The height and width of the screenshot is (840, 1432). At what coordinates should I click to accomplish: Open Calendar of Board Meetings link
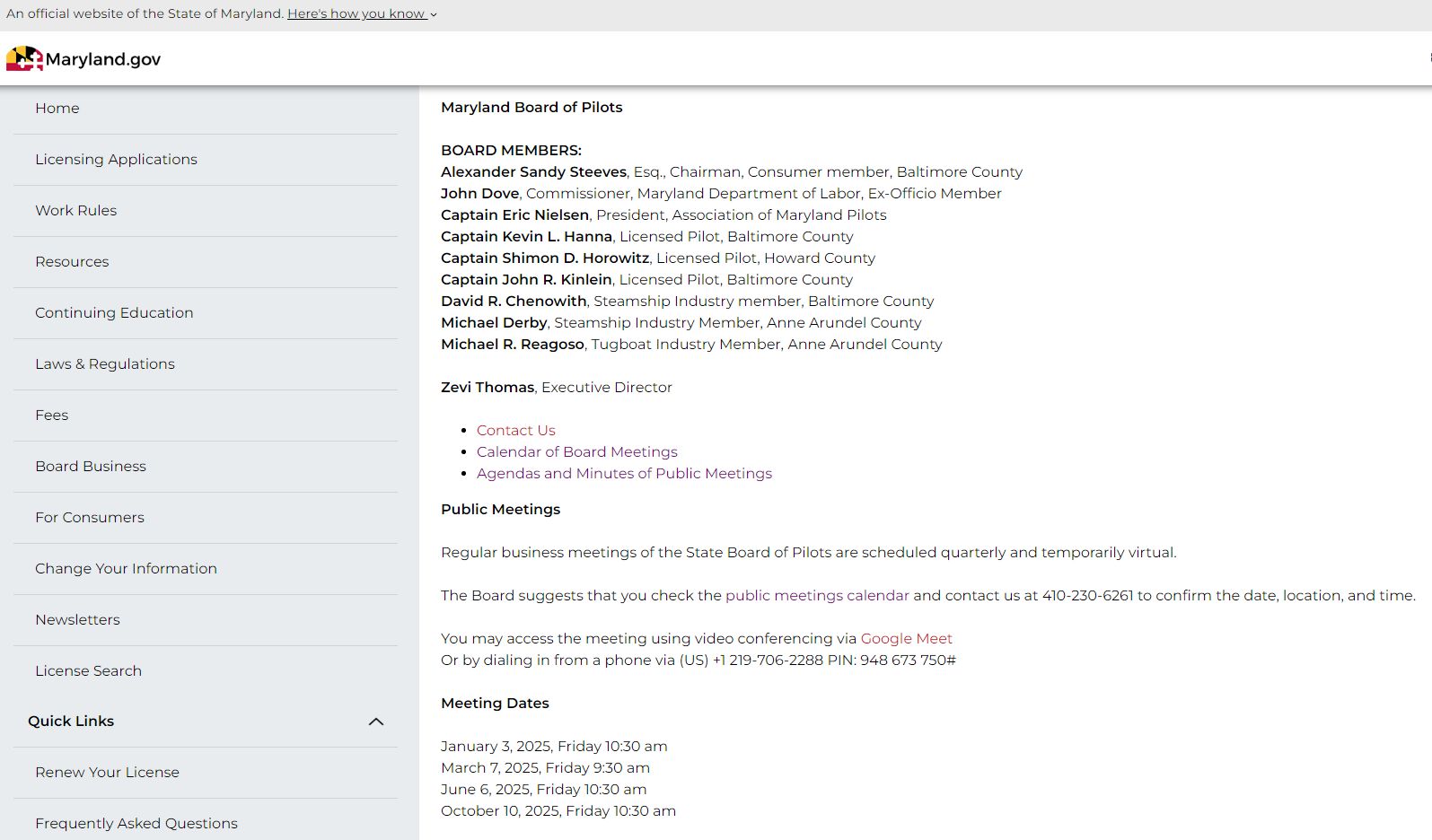pos(577,452)
